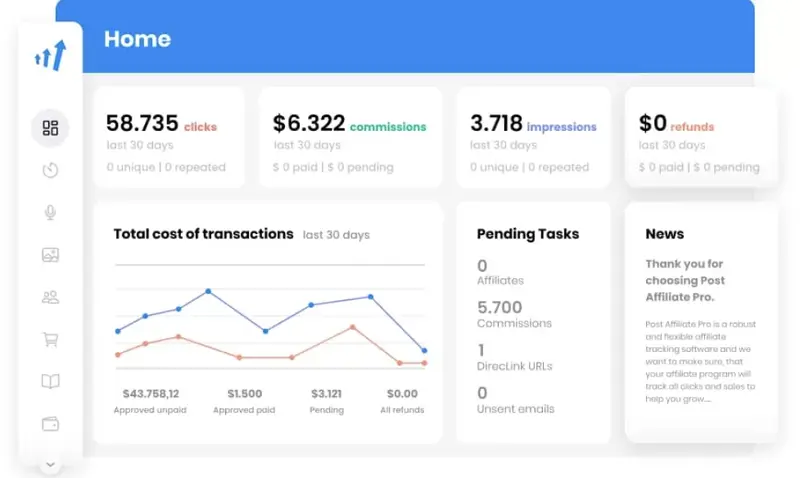Expand sidebar with the bottom chevron arrow
Viewport: 800px width, 478px height.
(50, 464)
